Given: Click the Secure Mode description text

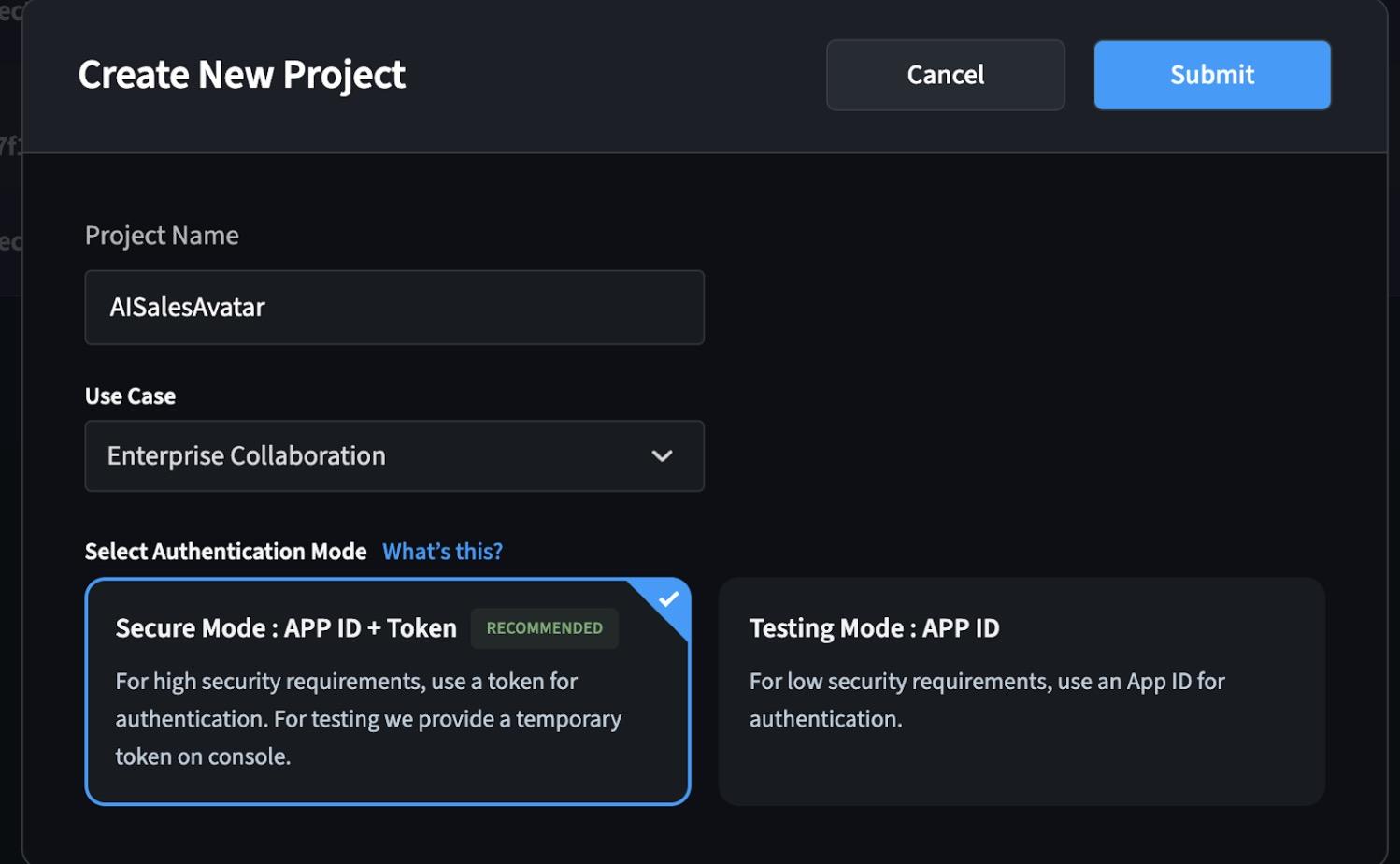Looking at the screenshot, I should pyautogui.click(x=367, y=718).
